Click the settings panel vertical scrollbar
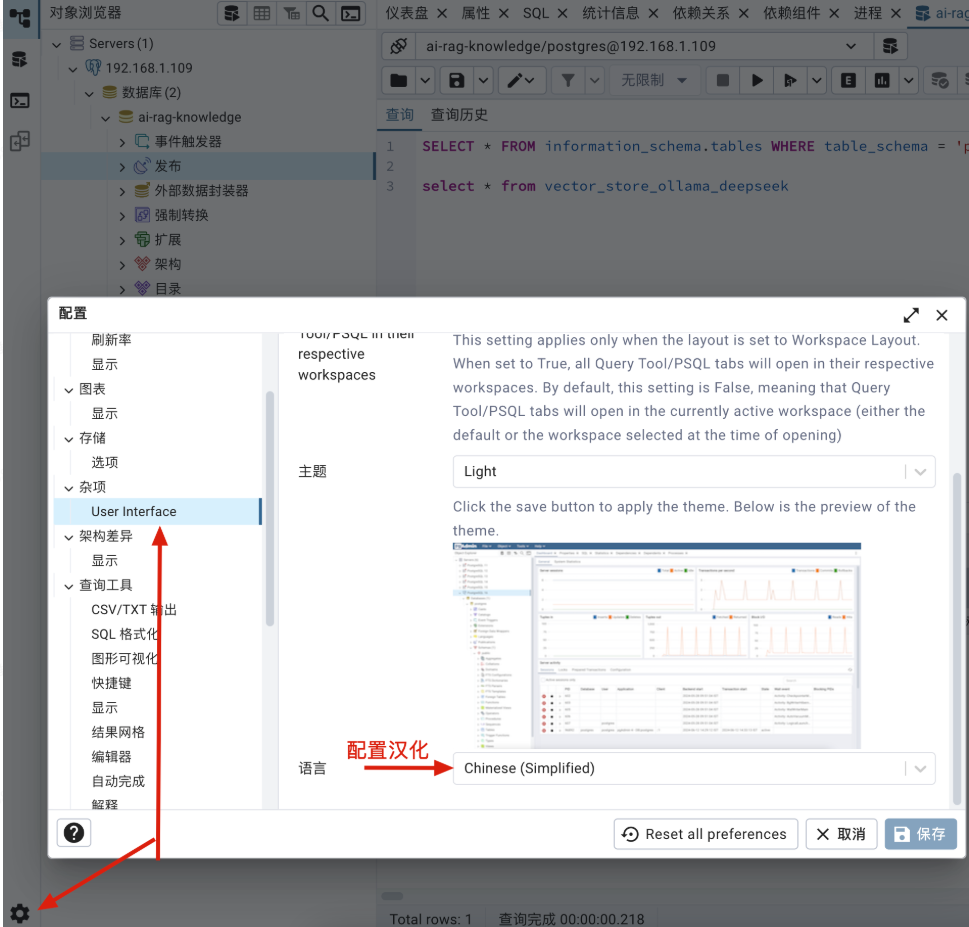Screen dimensions: 969x927 point(957,638)
